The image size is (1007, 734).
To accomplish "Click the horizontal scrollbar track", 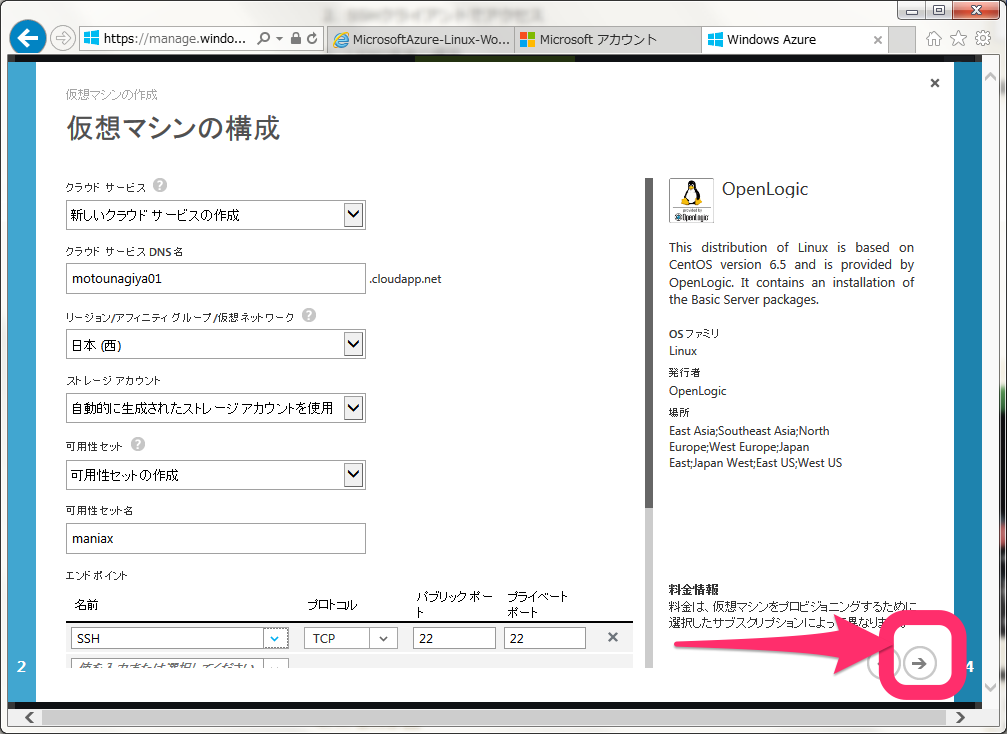I will click(493, 717).
